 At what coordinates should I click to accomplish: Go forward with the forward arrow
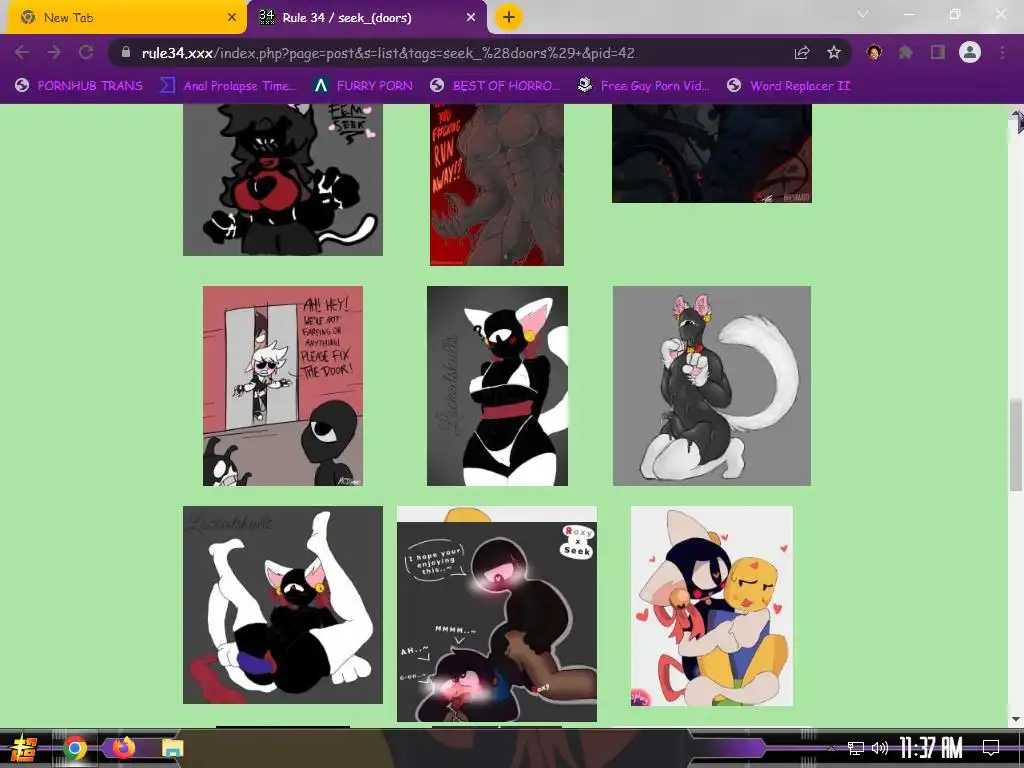point(54,52)
